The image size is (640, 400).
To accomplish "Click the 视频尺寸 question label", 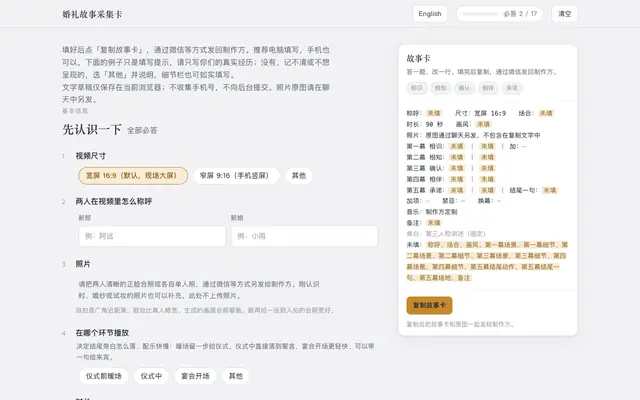I will tap(91, 156).
